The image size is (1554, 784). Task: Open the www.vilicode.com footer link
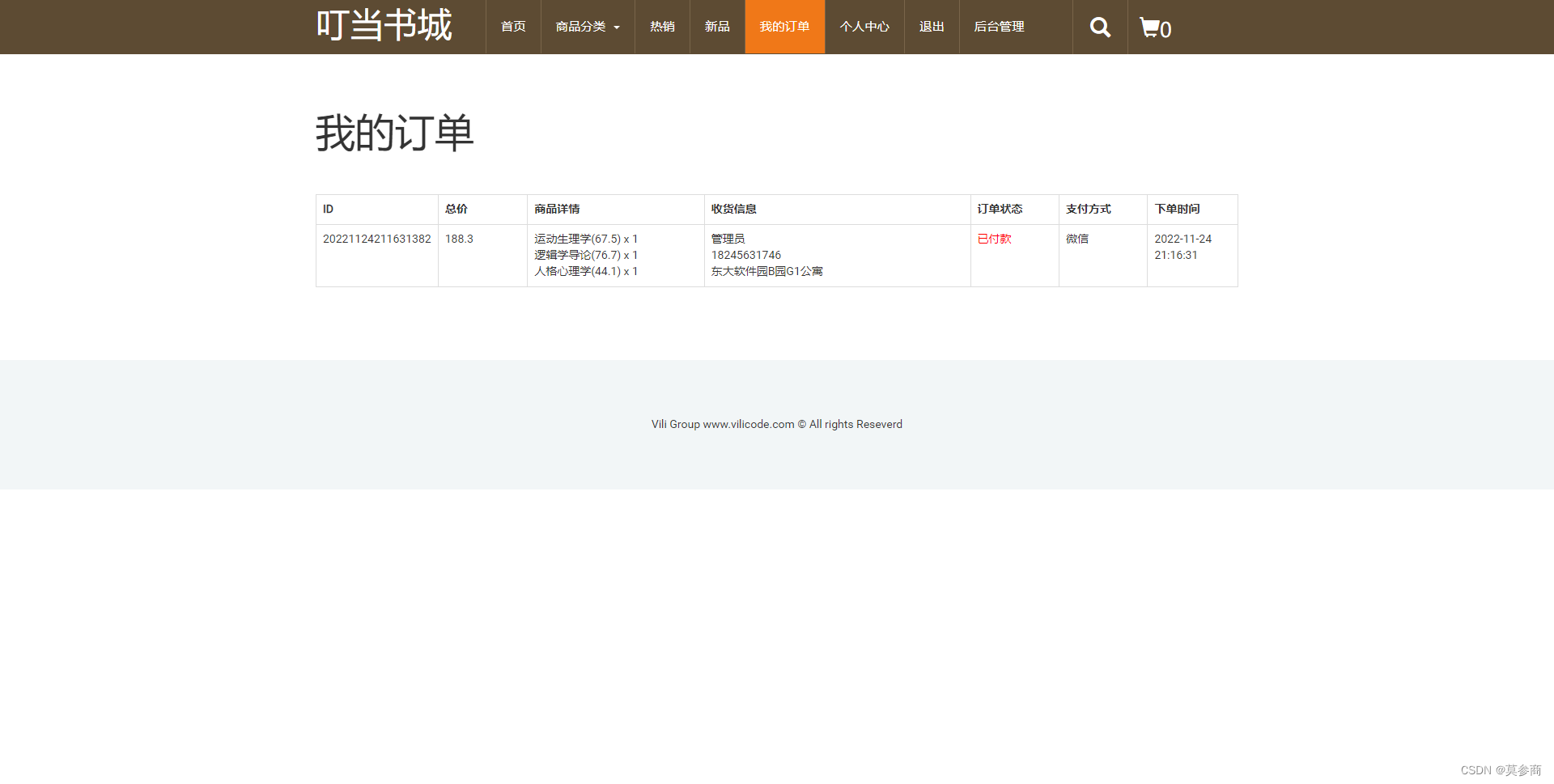coord(746,424)
